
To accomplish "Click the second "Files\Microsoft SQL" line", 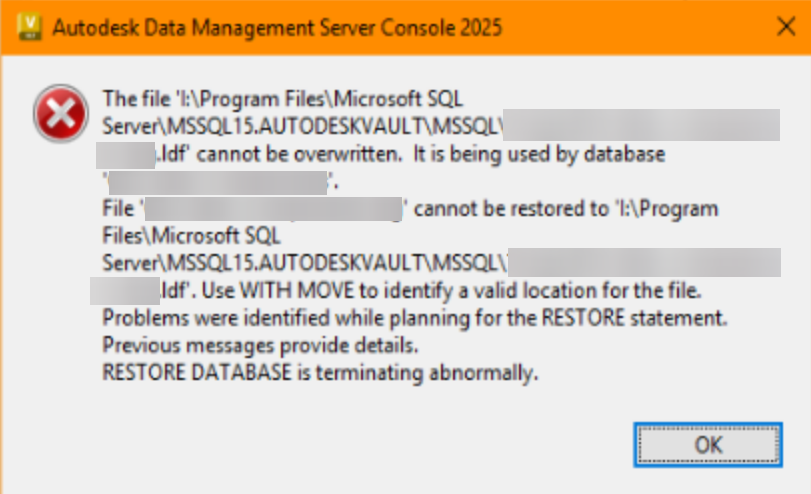I will 192,236.
